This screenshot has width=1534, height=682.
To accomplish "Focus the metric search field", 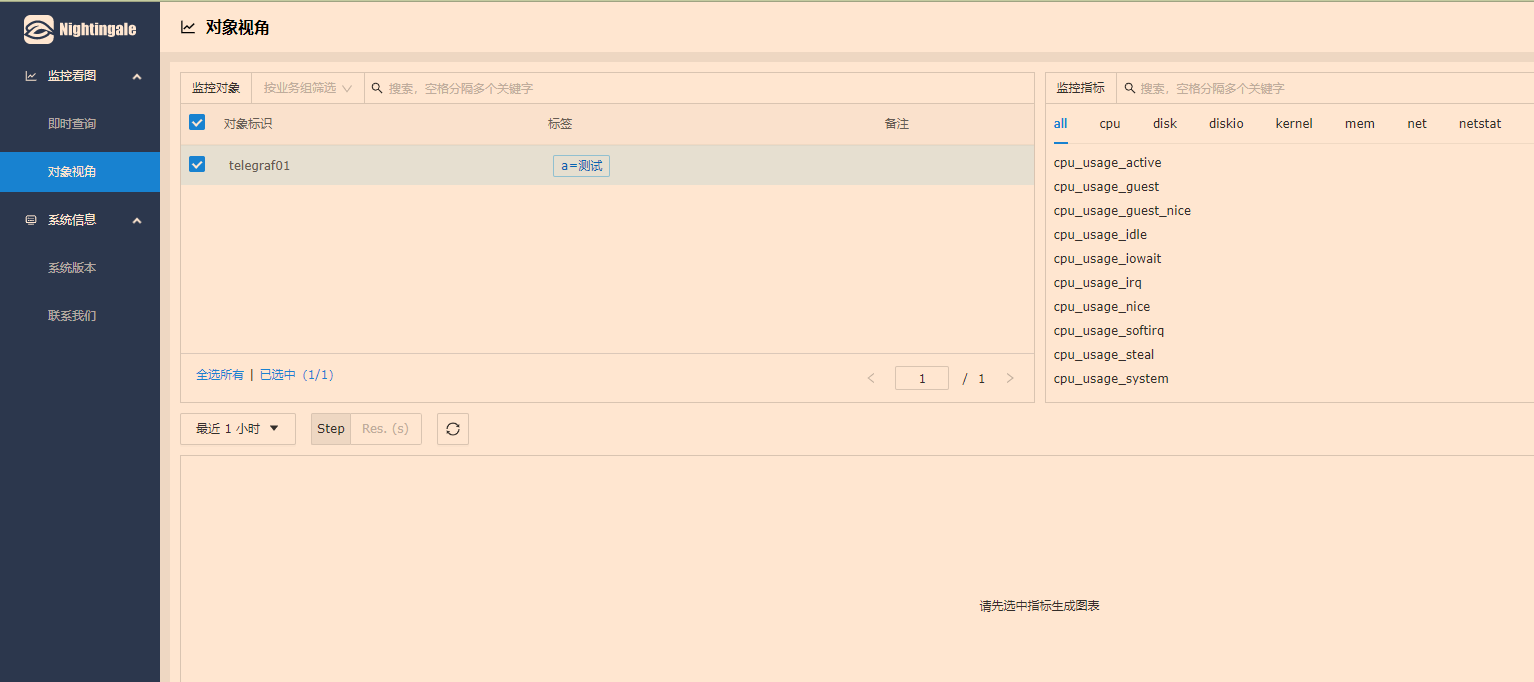I will coord(1325,88).
